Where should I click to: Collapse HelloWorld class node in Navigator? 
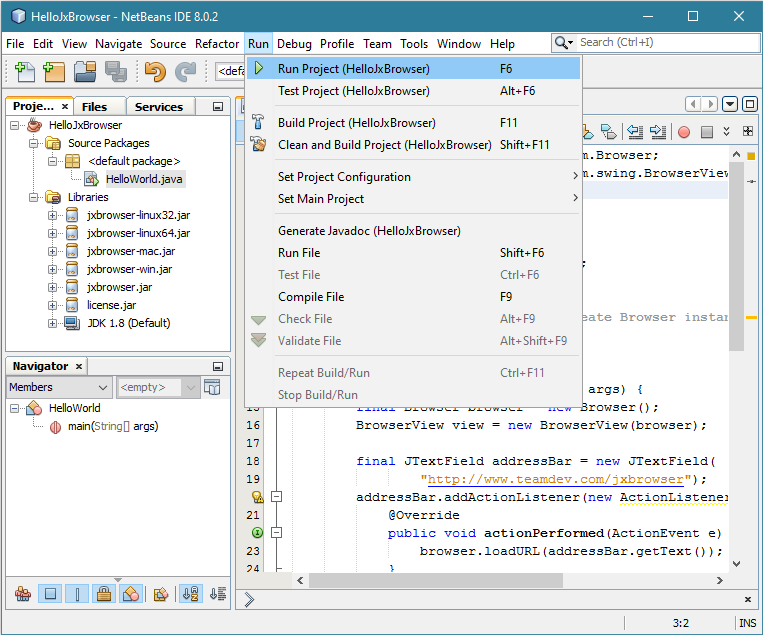[x=15, y=408]
